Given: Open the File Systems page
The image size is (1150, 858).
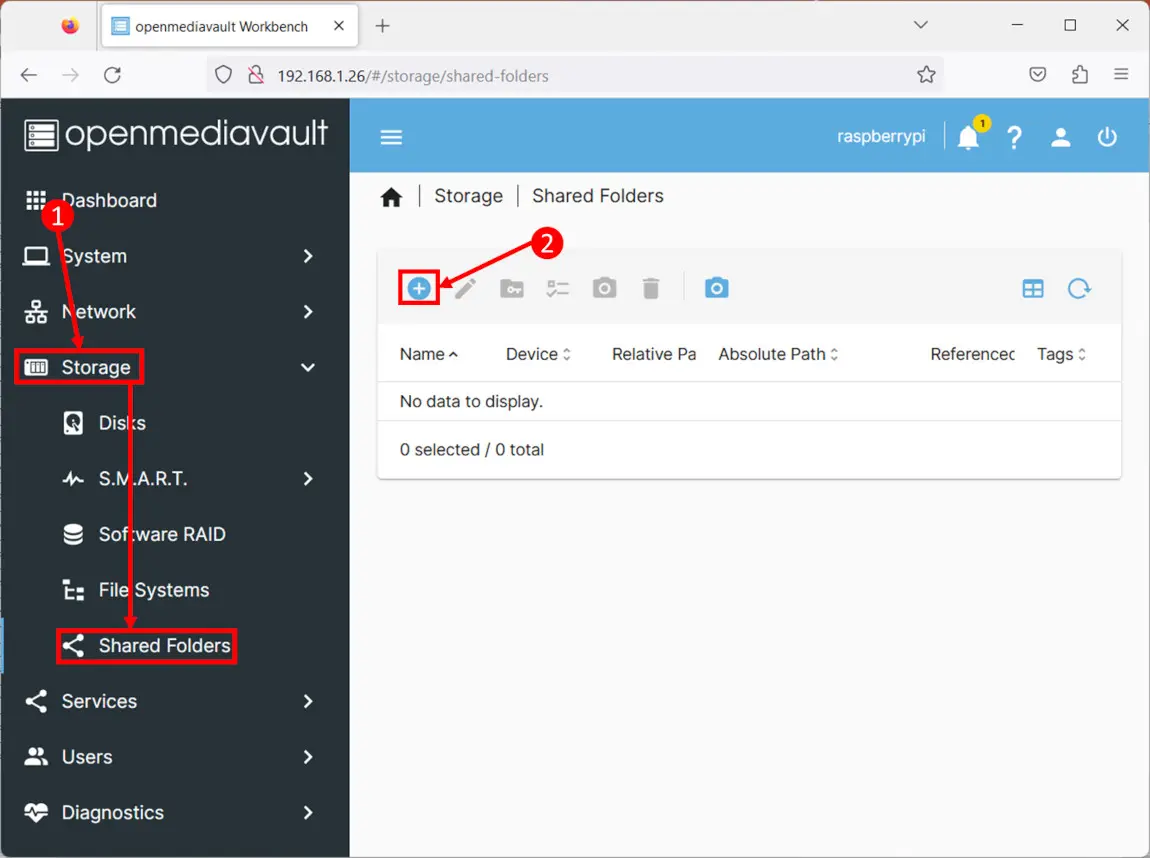Looking at the screenshot, I should [x=153, y=590].
